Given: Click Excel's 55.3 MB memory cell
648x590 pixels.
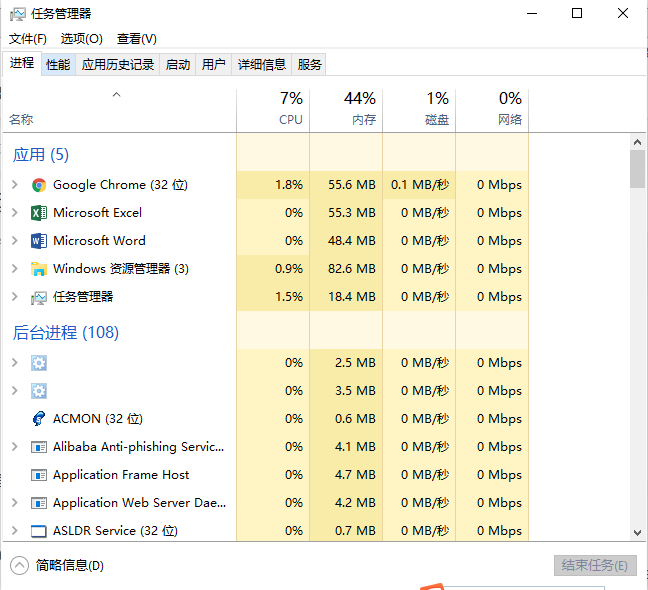Looking at the screenshot, I should [x=346, y=213].
